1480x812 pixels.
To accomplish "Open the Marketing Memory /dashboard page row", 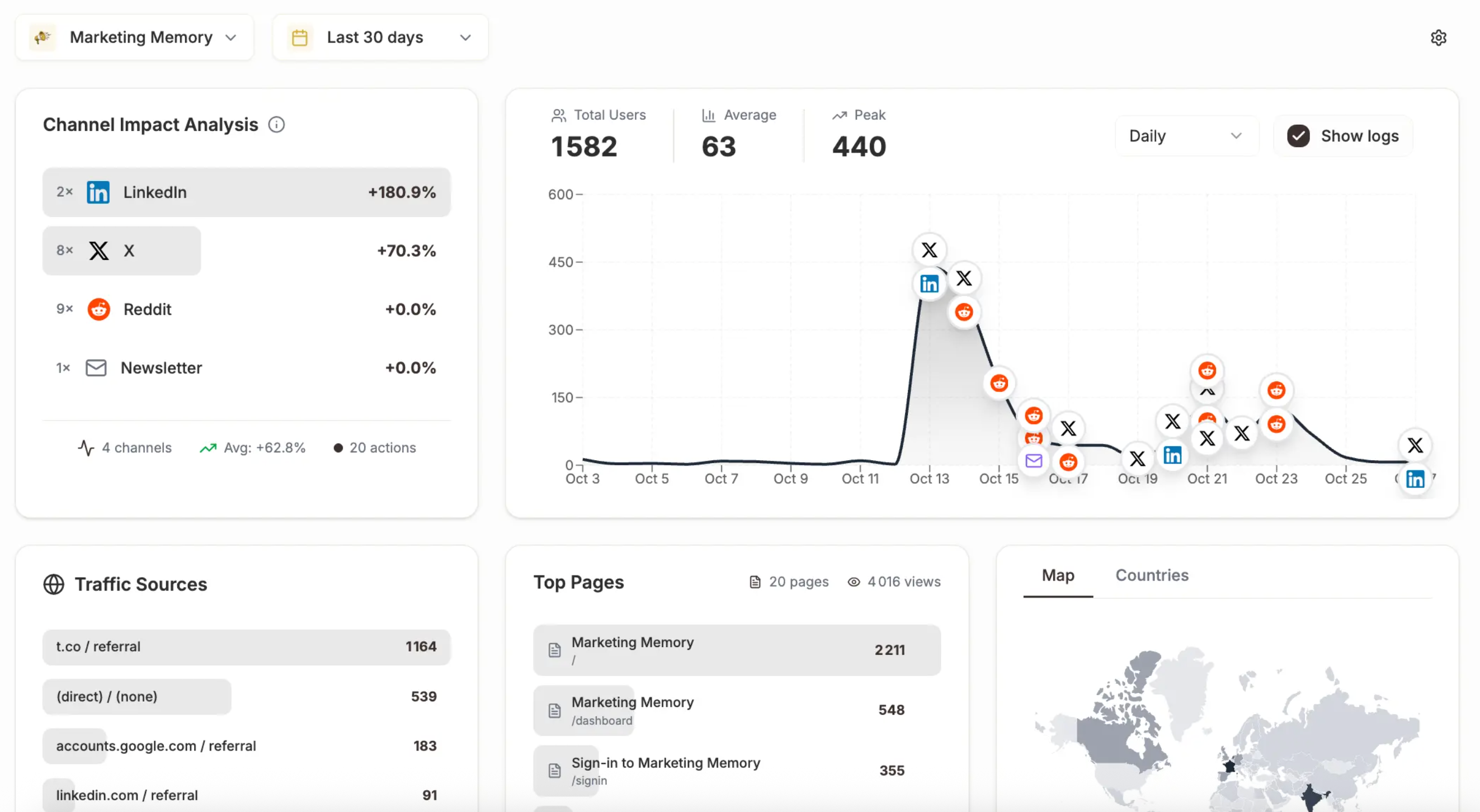I will (737, 710).
